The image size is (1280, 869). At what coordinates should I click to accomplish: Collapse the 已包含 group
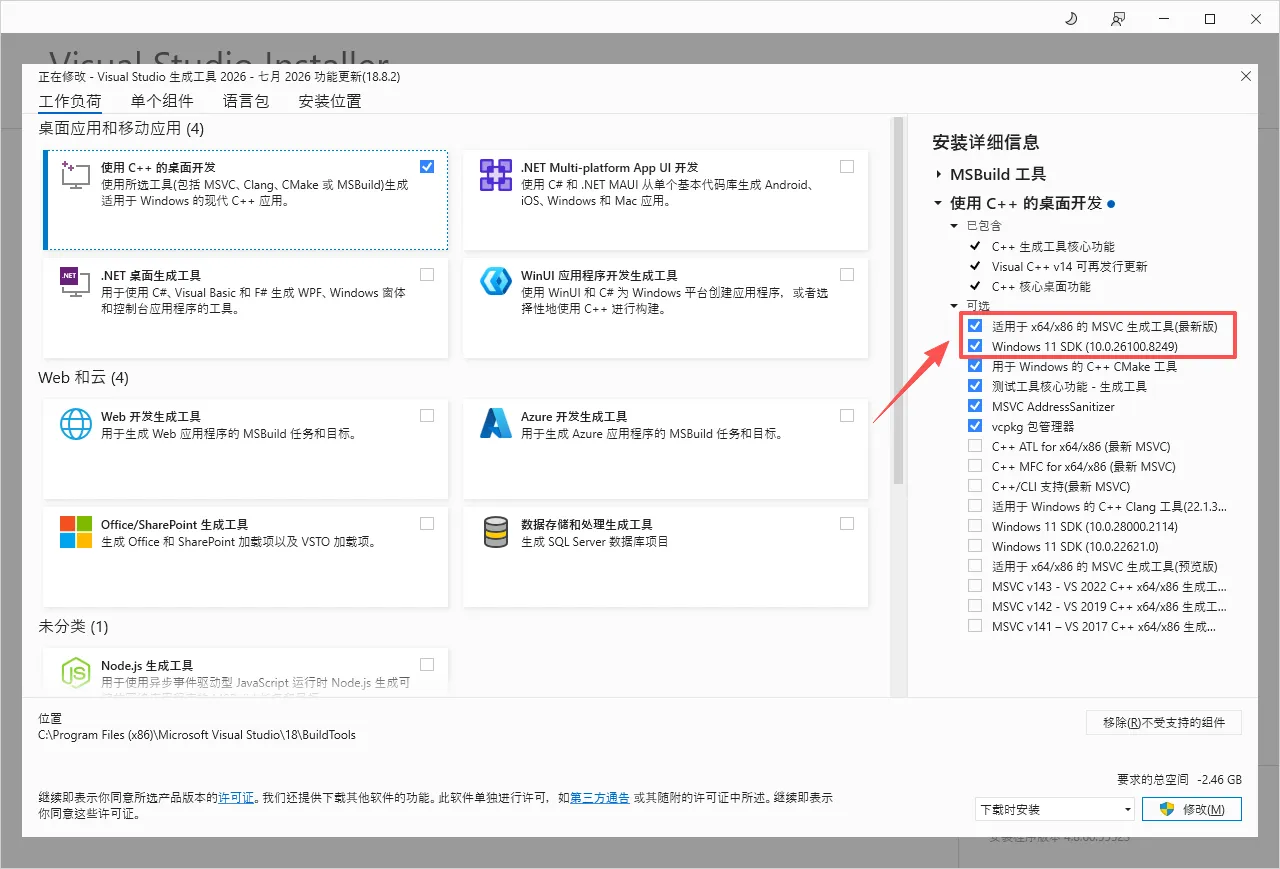pos(954,226)
